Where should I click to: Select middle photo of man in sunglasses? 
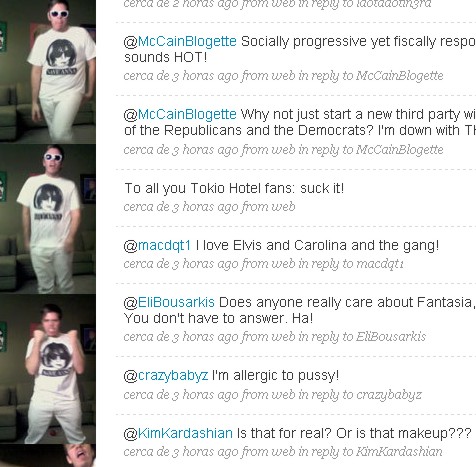48,219
